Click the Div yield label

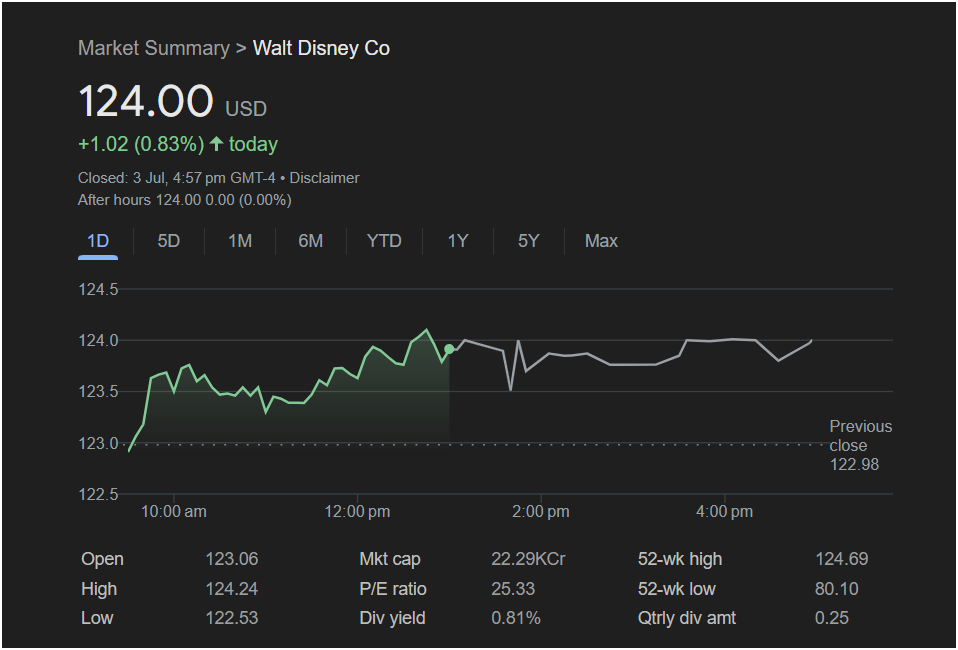point(392,618)
